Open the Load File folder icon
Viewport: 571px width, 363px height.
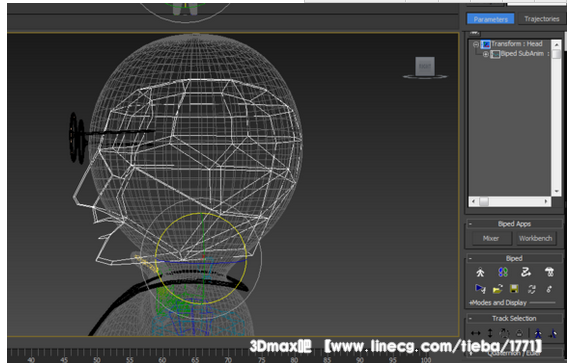pyautogui.click(x=497, y=289)
